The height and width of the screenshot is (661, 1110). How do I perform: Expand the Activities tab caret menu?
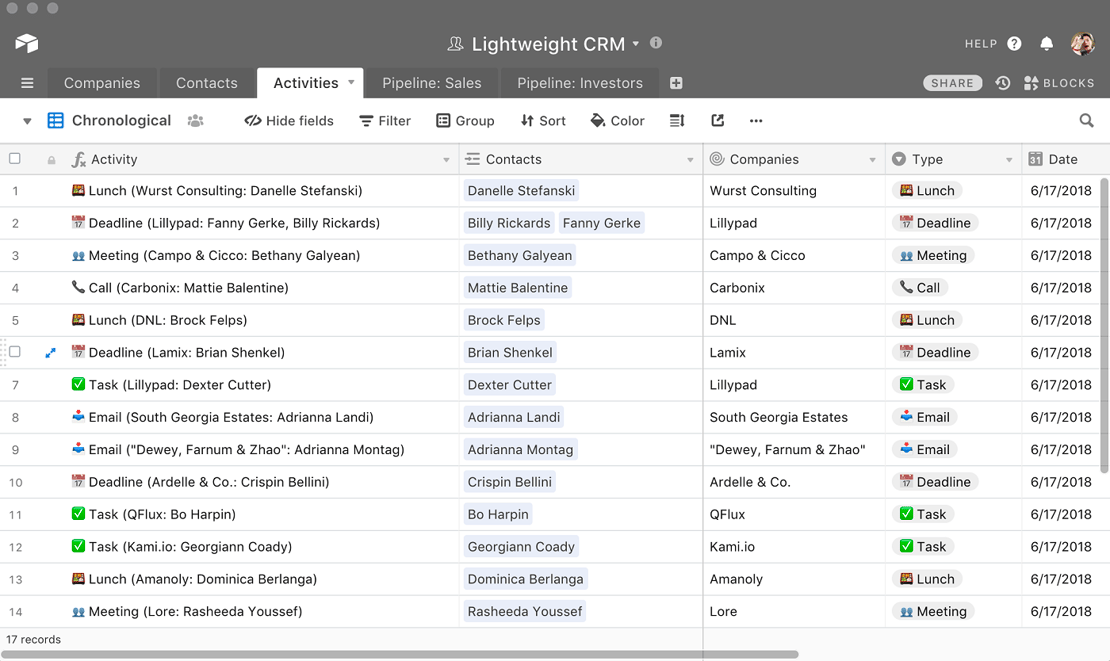pyautogui.click(x=349, y=83)
